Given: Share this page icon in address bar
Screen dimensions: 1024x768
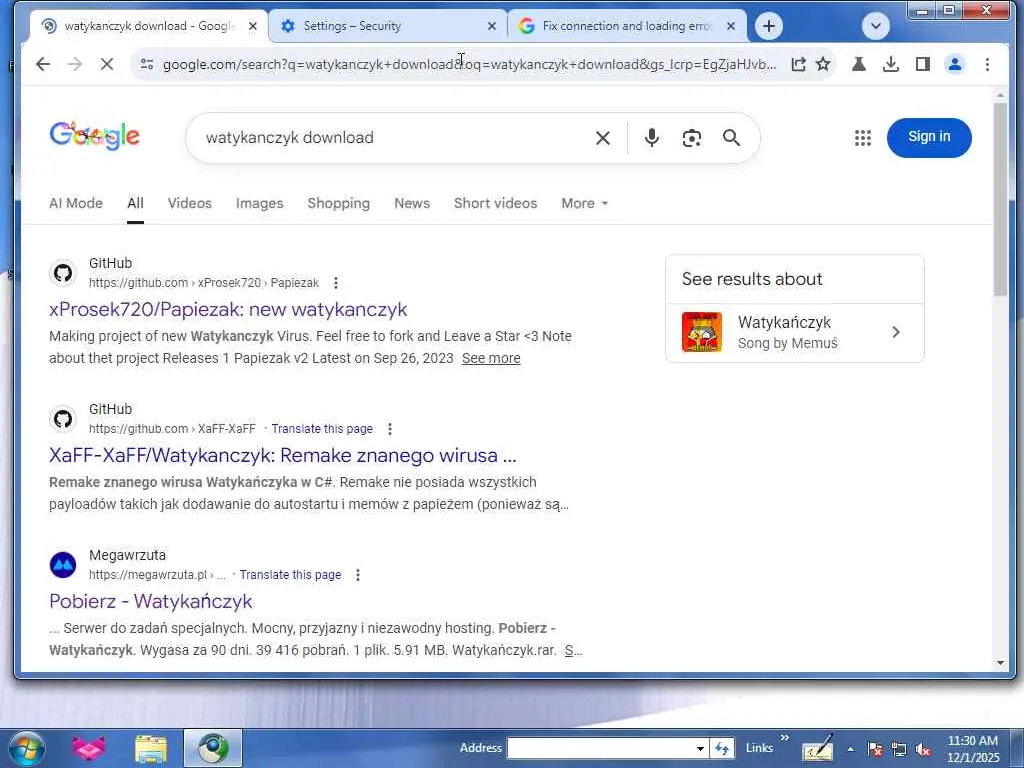Looking at the screenshot, I should click(798, 64).
